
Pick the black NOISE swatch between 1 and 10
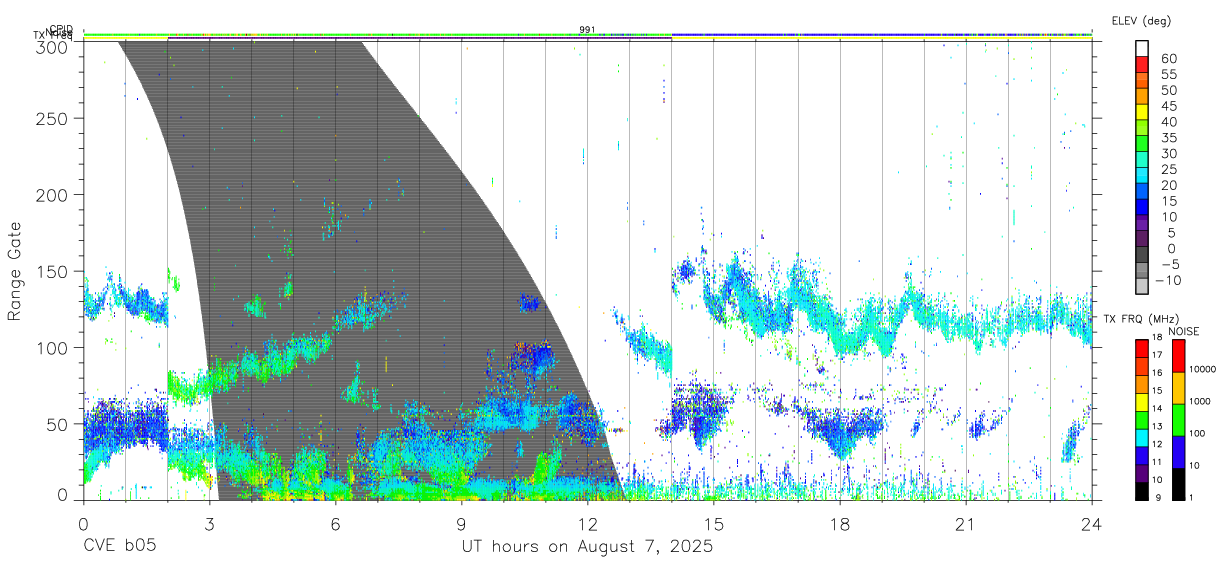(x=1178, y=483)
